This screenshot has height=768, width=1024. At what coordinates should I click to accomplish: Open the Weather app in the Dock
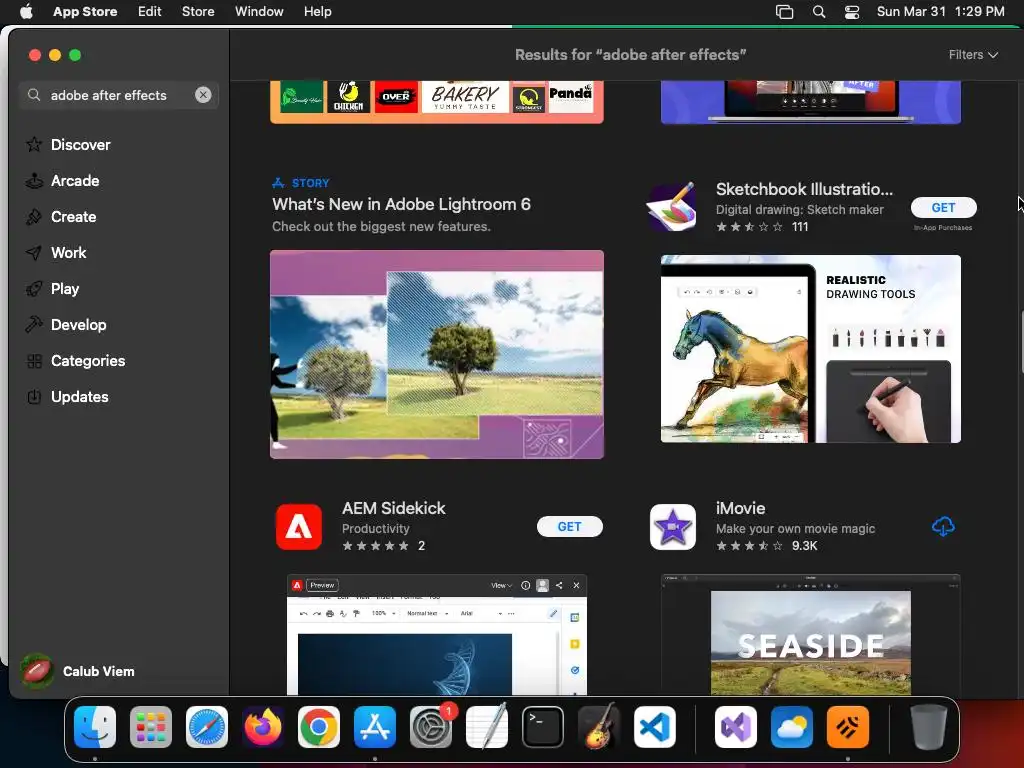[x=792, y=727]
